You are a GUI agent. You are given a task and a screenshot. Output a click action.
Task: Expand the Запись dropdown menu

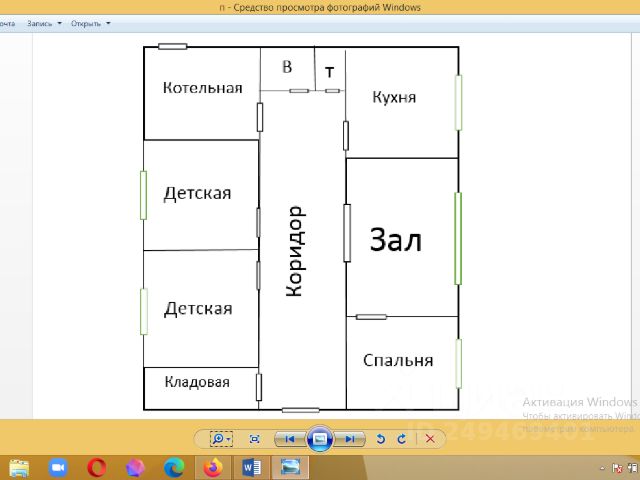click(x=44, y=22)
